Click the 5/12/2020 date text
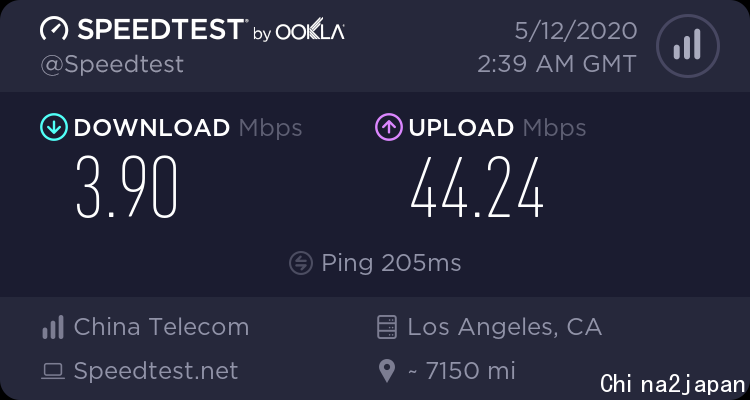The image size is (750, 400). click(x=576, y=31)
